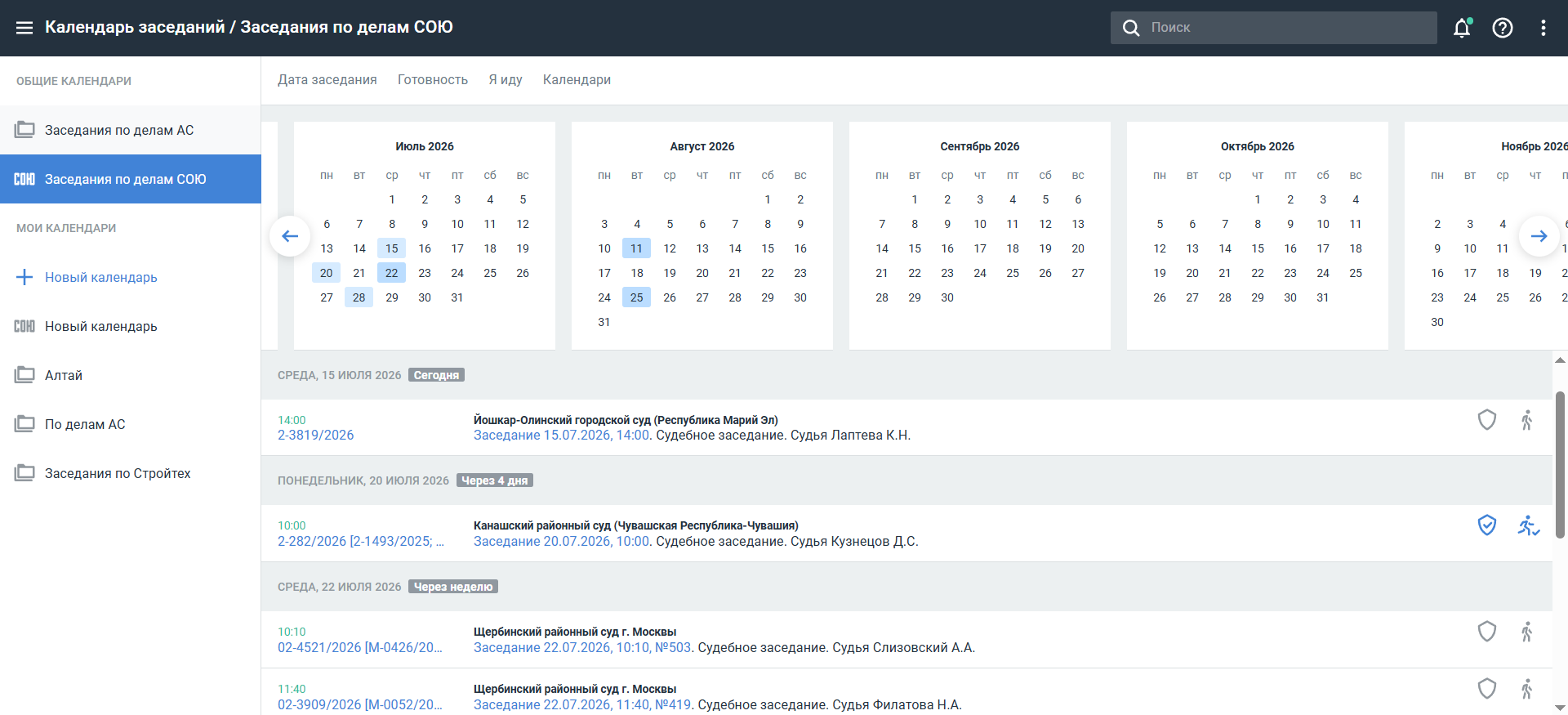Viewport: 1568px width, 715px height.
Task: Click СОЮ icon beside black Новый календарь
Action: tap(24, 326)
